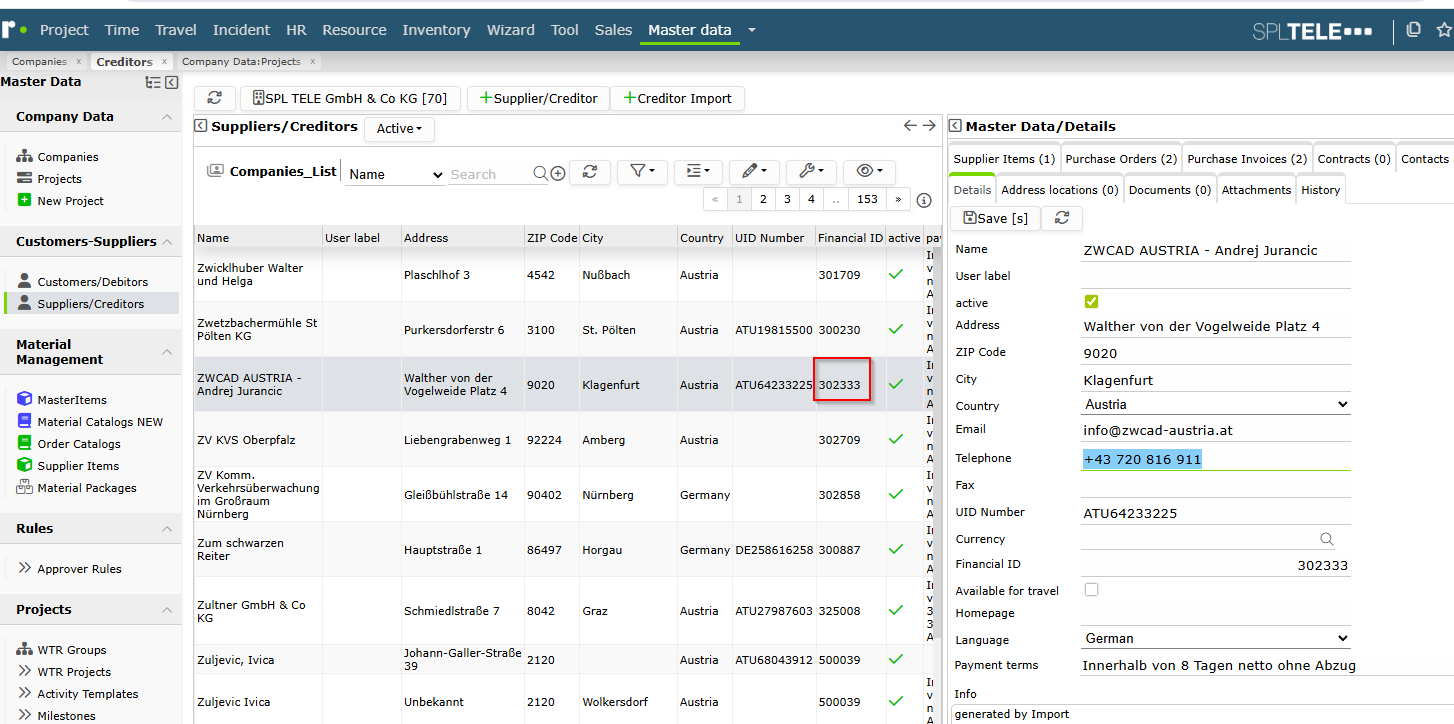Switch to the History tab

tap(1320, 190)
